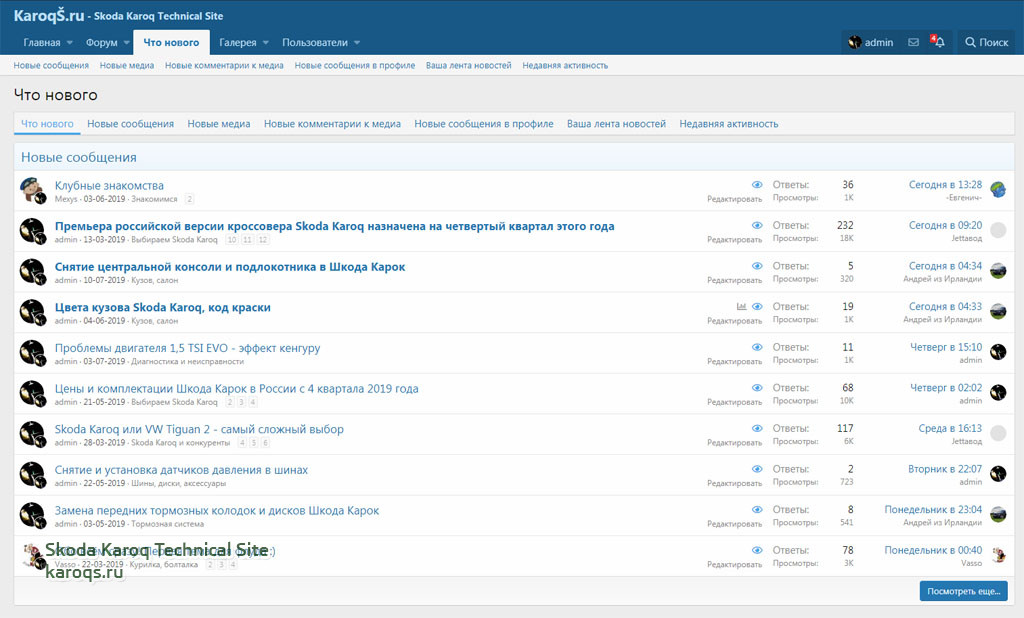Open last poster avatar in Цвета кузова row
Screen dimensions: 1024x618
pos(998,311)
